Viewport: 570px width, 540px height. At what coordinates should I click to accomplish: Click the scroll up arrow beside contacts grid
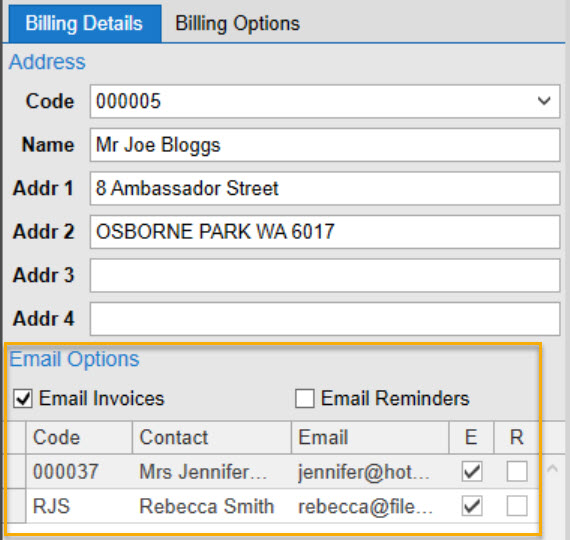click(x=553, y=468)
